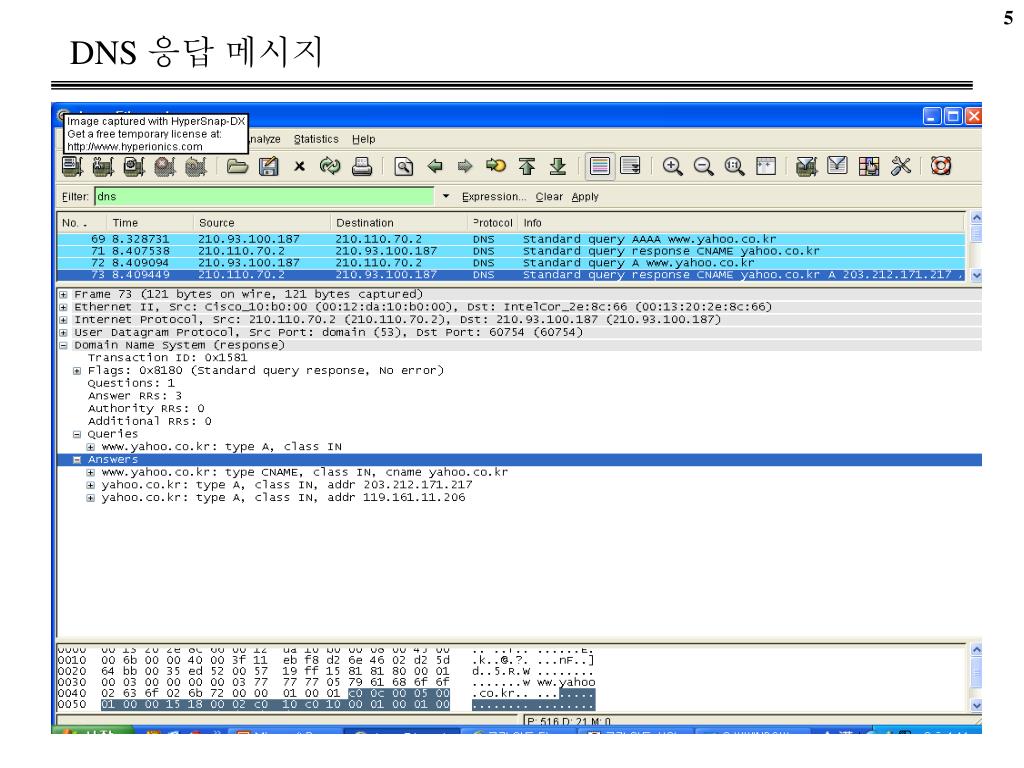Open Help lifebuoy icon
The height and width of the screenshot is (768, 1024).
940,166
